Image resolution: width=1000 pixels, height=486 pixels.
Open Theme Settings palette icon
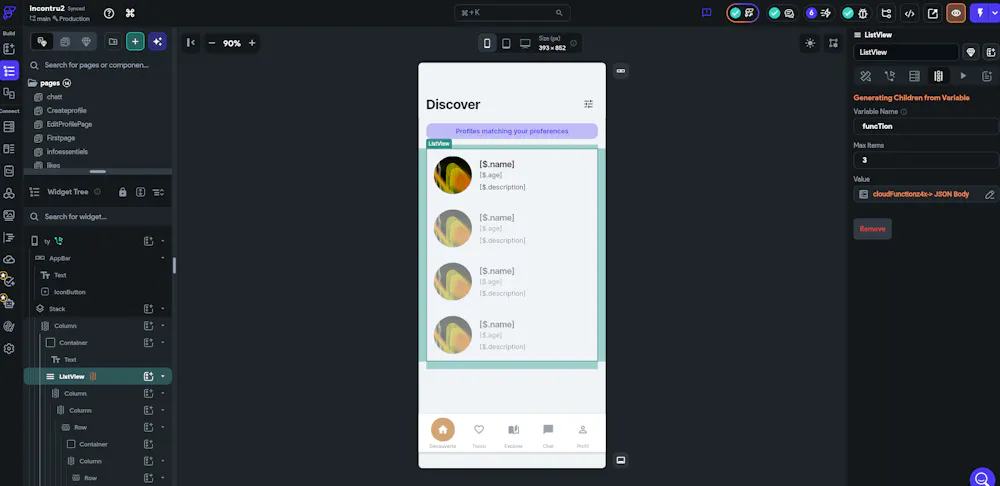(x=9, y=327)
